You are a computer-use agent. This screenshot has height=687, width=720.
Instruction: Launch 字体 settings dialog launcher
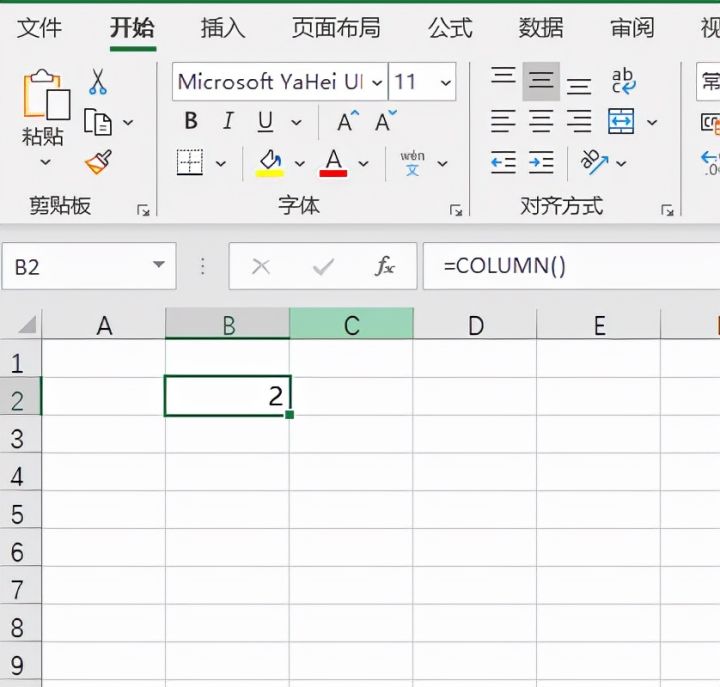(x=456, y=210)
